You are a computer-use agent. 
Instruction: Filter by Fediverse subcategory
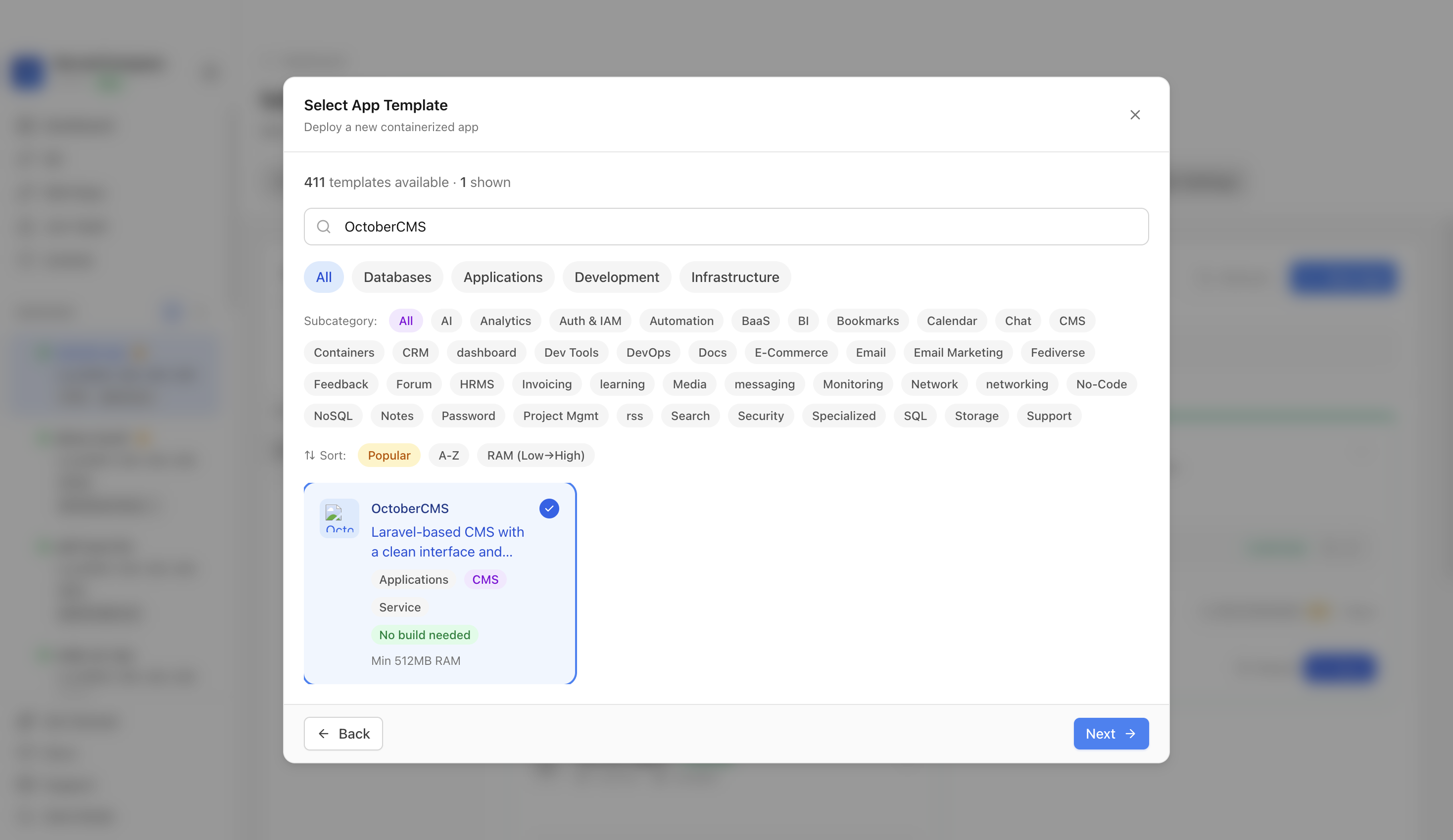coord(1058,352)
